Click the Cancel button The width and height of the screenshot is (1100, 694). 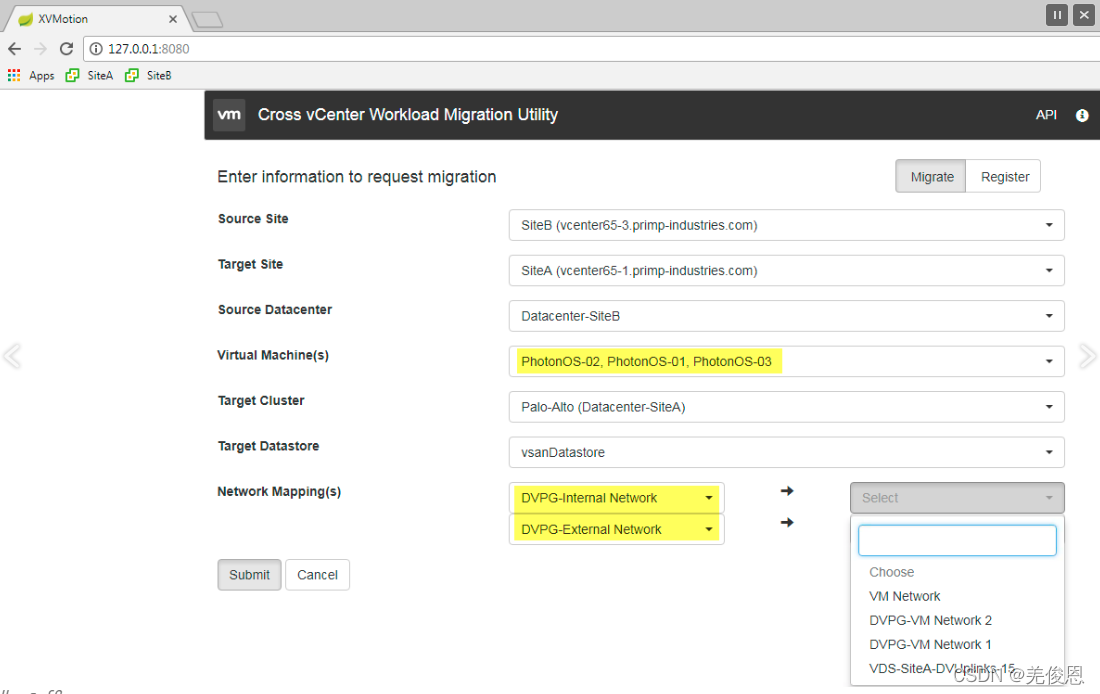tap(317, 575)
